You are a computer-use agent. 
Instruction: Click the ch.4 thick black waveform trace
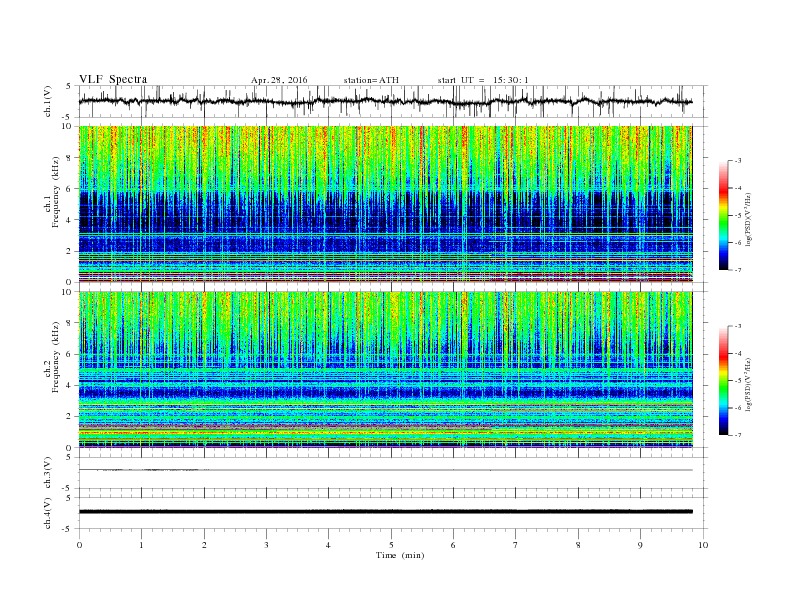385,512
